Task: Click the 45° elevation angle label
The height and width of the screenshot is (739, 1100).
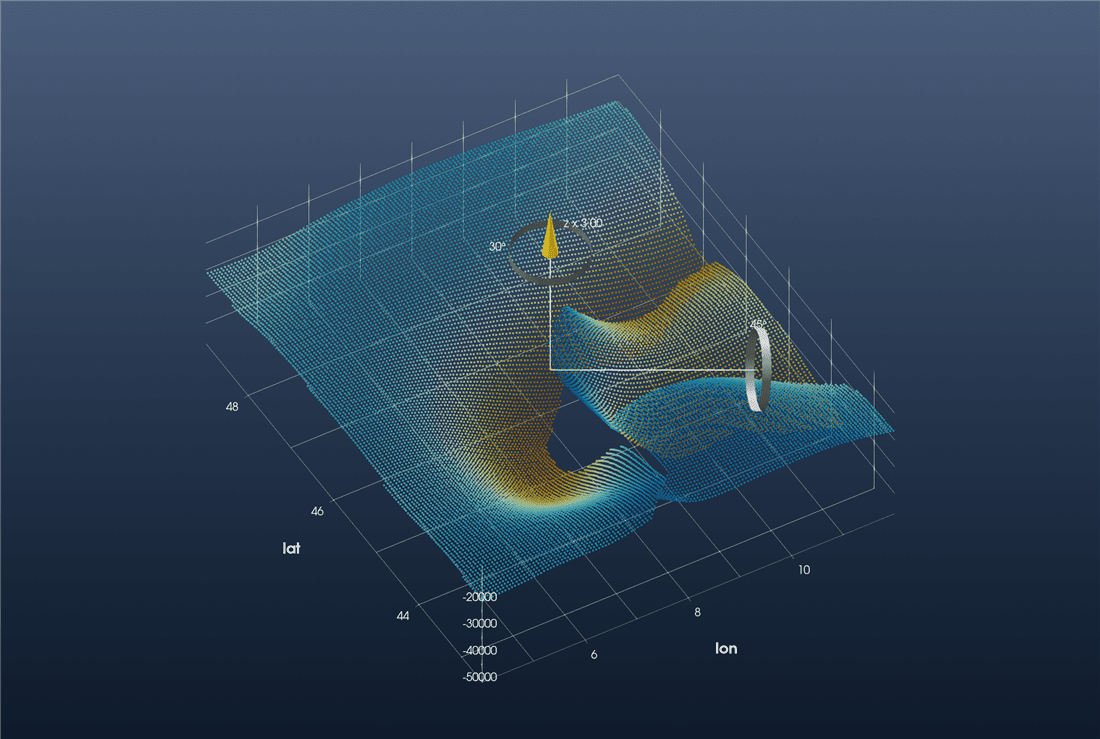Action: pyautogui.click(x=758, y=325)
